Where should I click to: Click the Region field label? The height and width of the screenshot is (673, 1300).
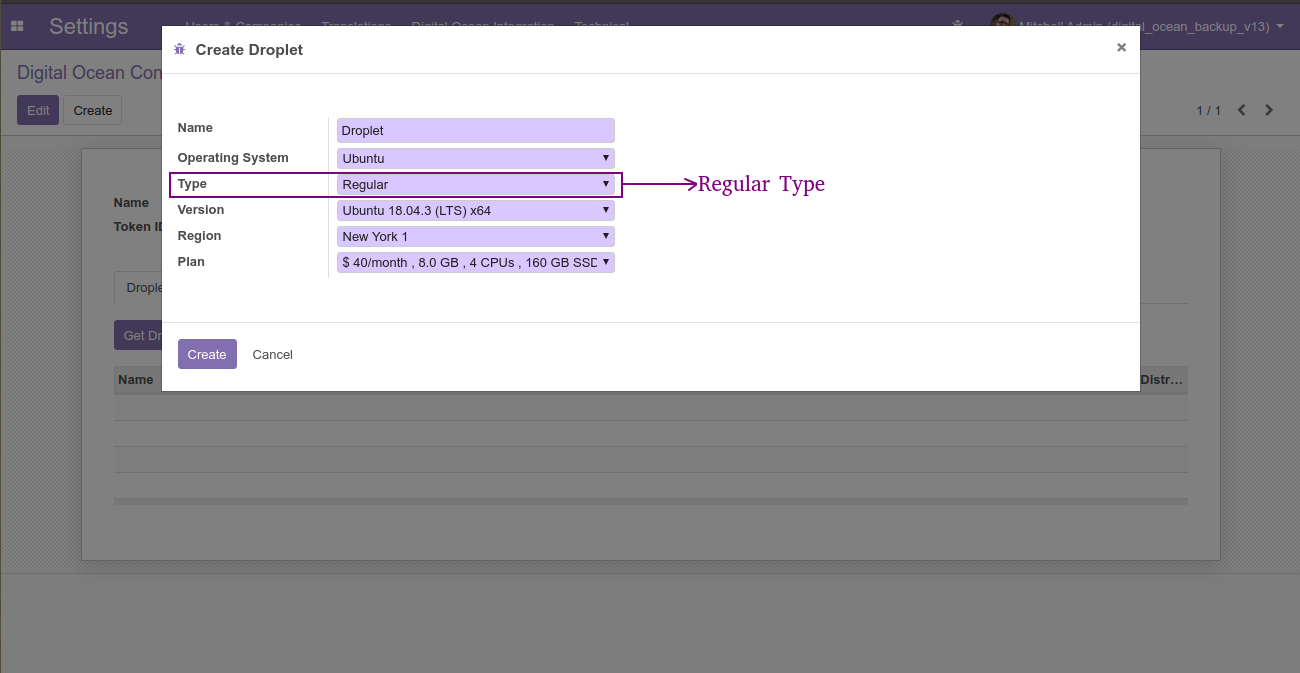coord(200,236)
